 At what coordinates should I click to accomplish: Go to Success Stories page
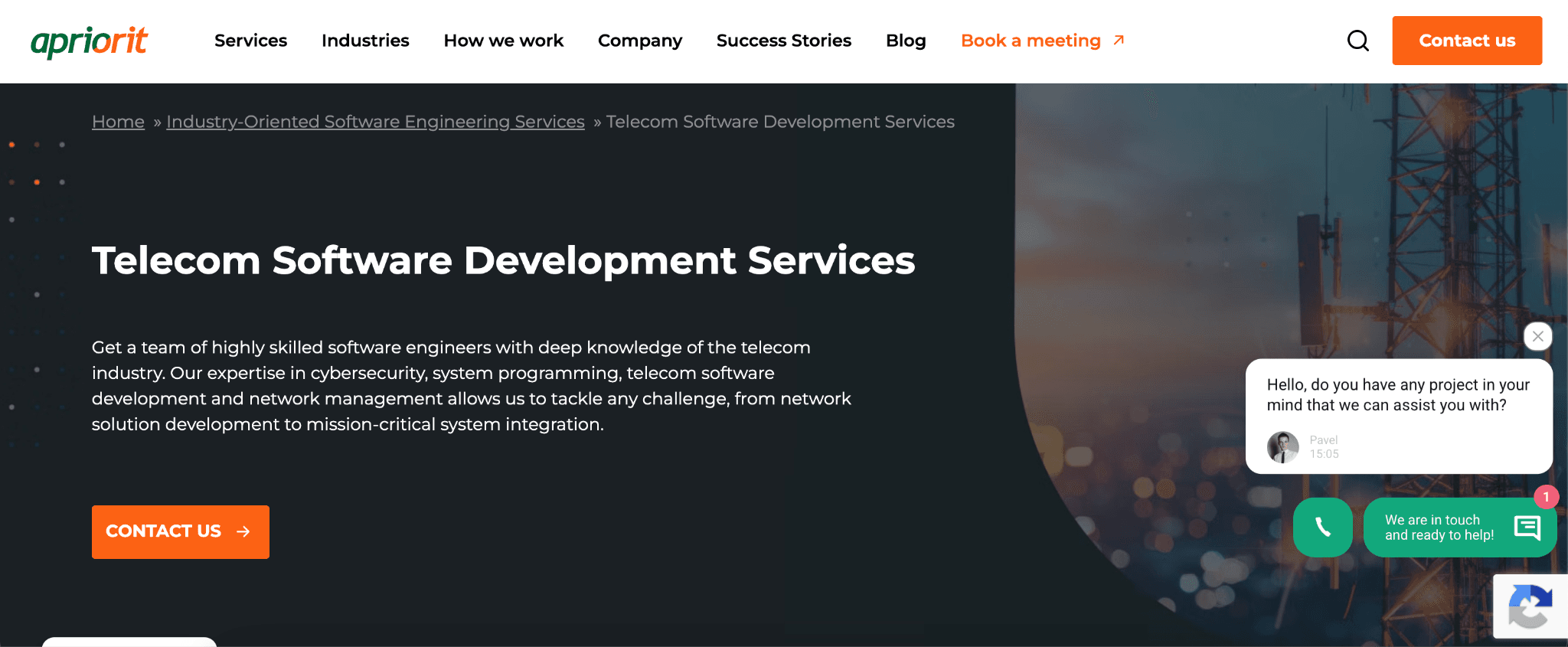coord(784,41)
